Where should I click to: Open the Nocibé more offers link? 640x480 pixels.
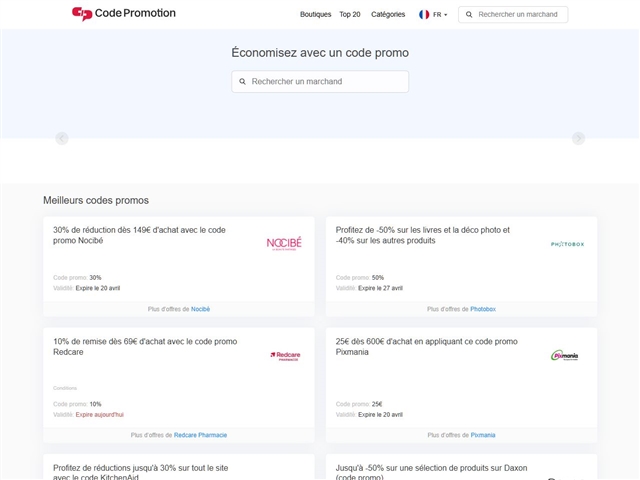pyautogui.click(x=200, y=309)
